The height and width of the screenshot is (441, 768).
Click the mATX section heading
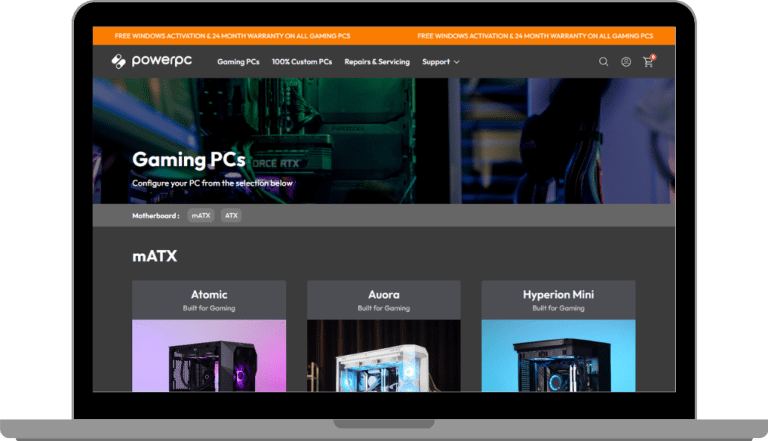(x=155, y=256)
